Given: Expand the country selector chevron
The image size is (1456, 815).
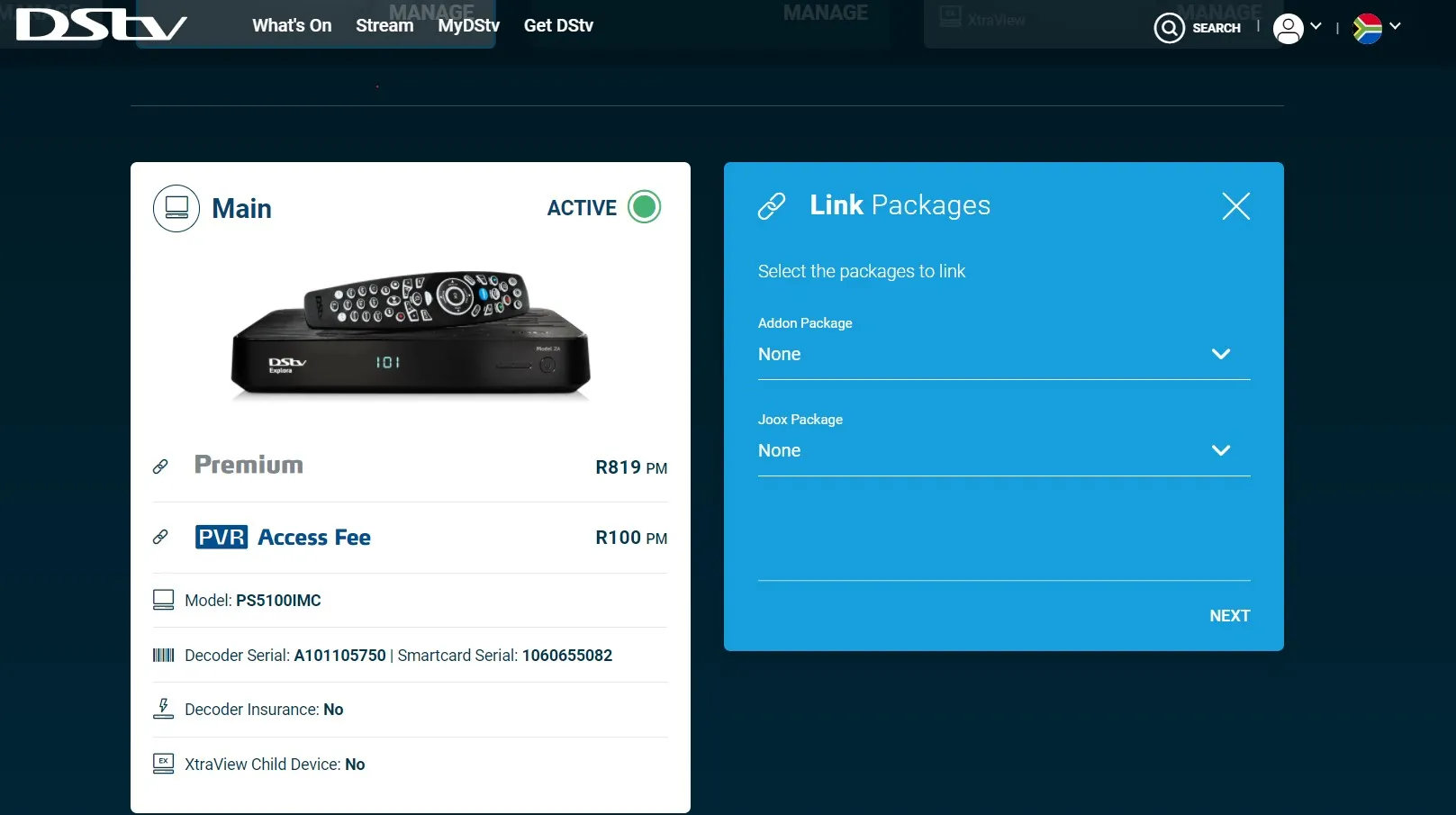Looking at the screenshot, I should click(1395, 26).
